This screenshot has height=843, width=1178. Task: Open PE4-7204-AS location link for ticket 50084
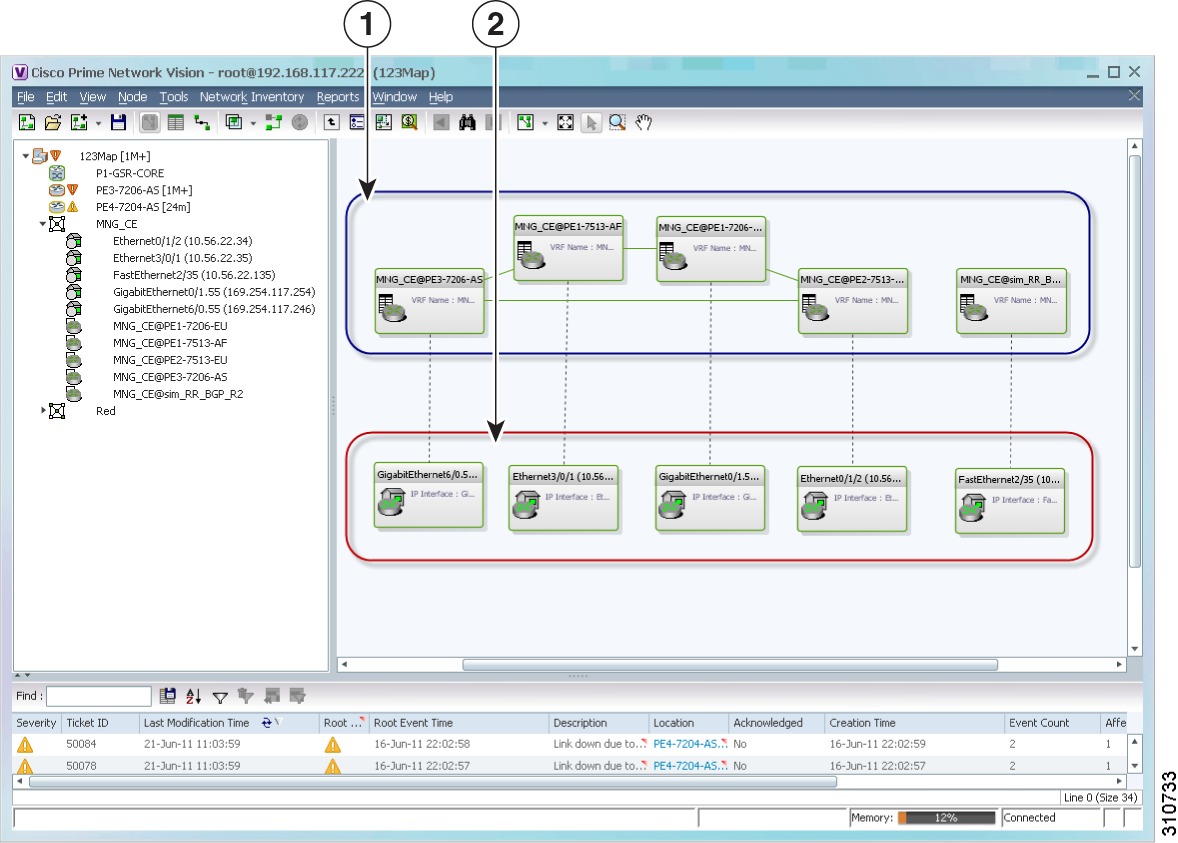coord(689,744)
